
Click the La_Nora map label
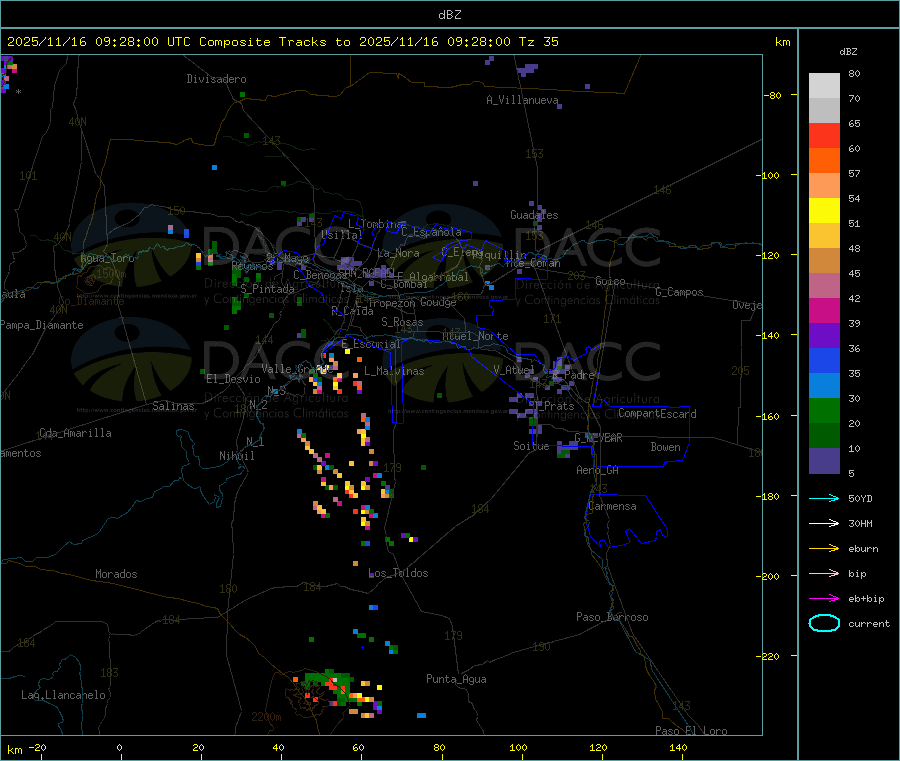tap(398, 253)
